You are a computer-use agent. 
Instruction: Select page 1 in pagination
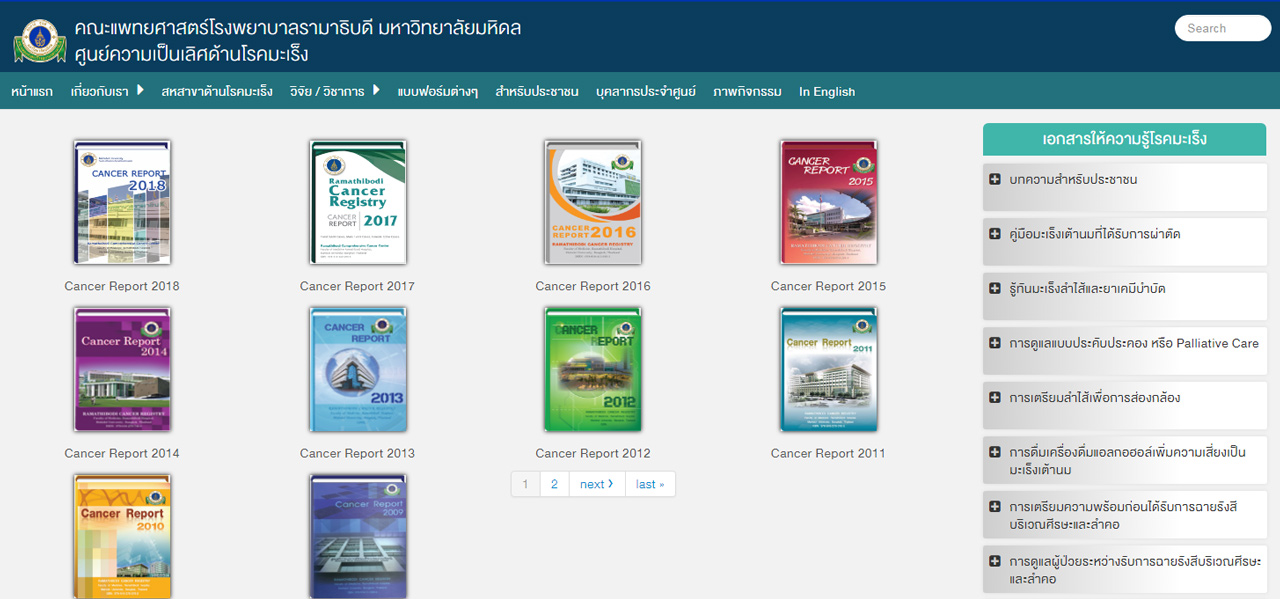point(525,484)
